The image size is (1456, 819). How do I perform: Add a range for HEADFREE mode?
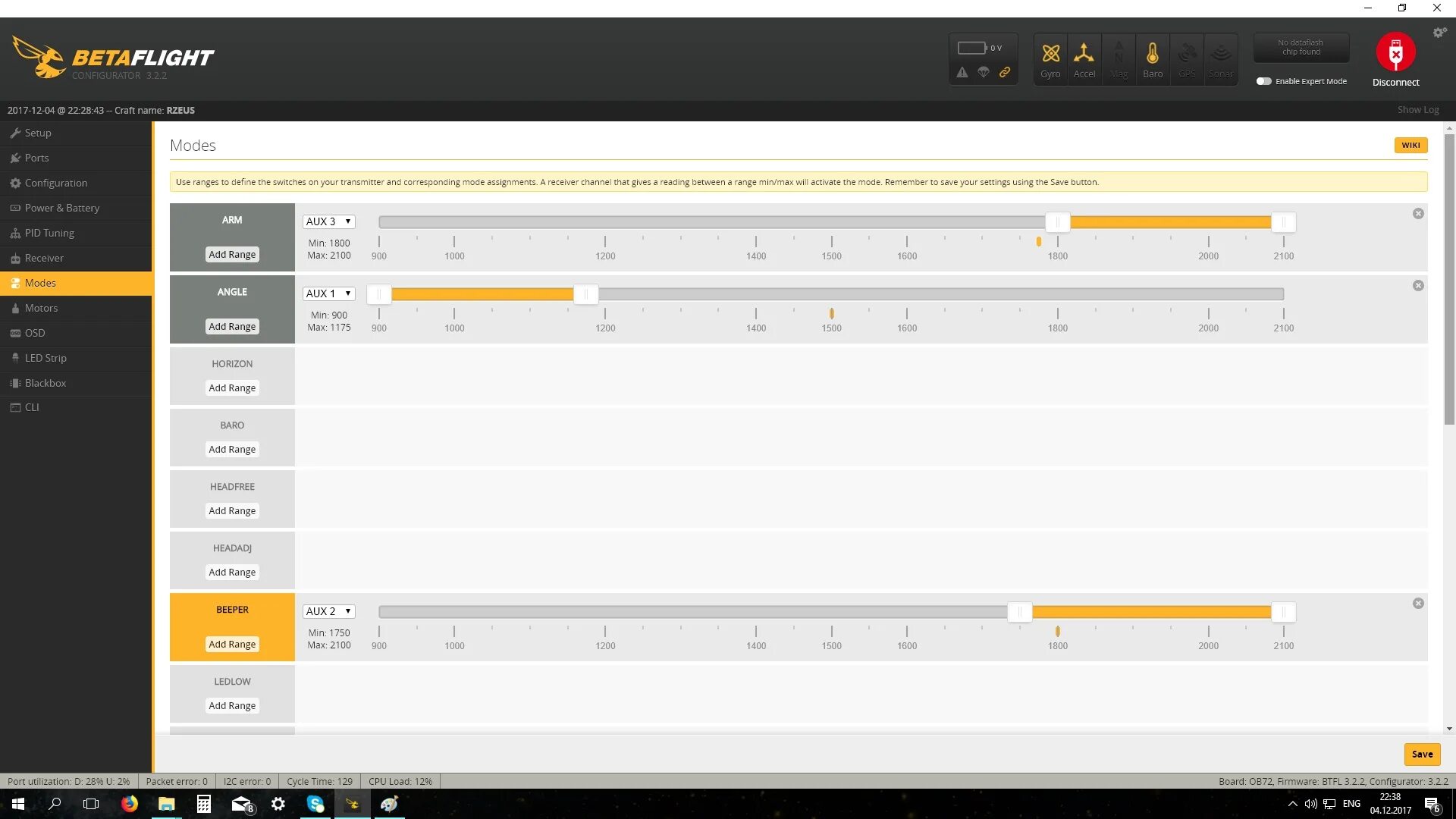tap(232, 511)
